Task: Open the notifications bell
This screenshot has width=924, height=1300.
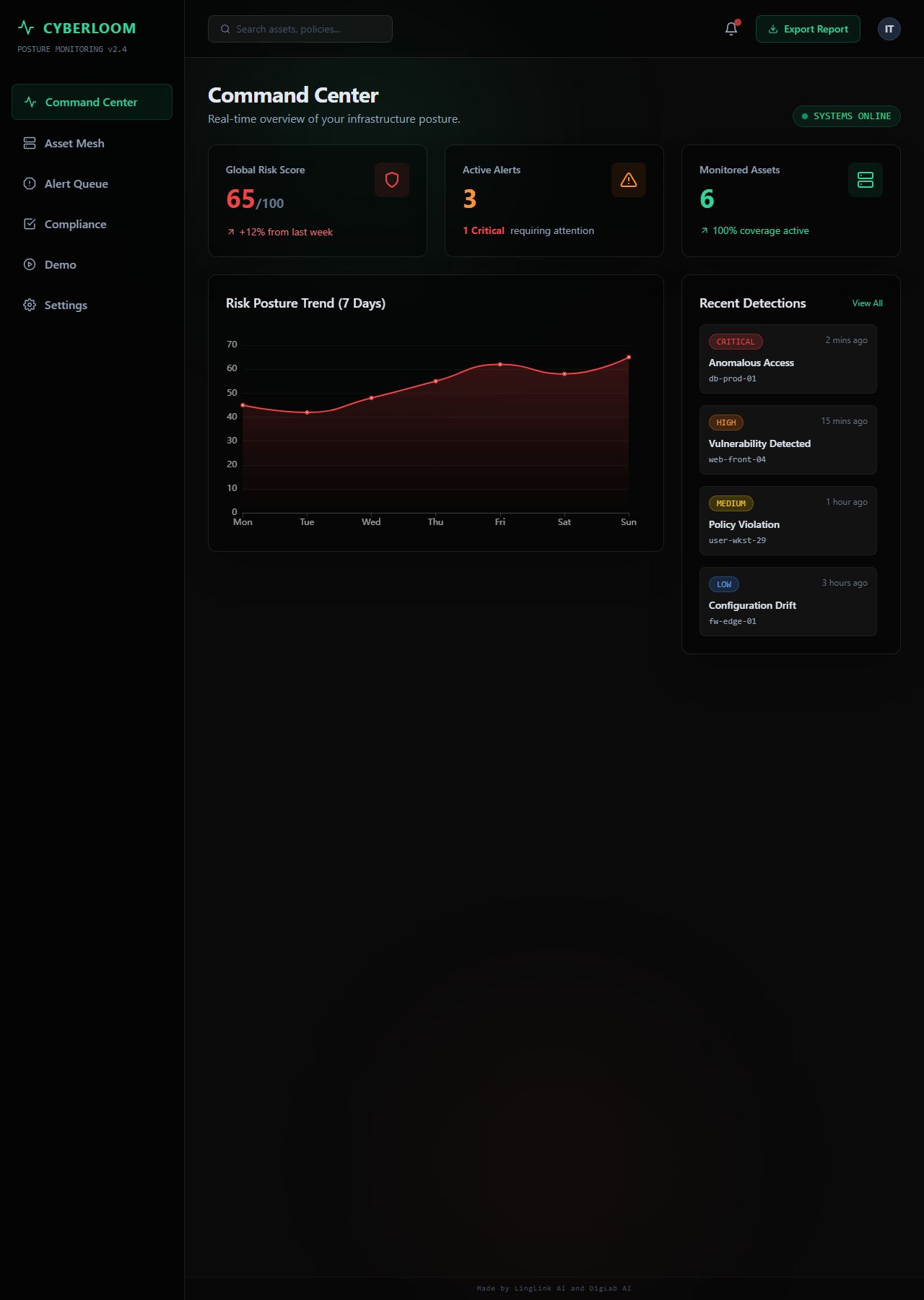Action: tap(731, 29)
